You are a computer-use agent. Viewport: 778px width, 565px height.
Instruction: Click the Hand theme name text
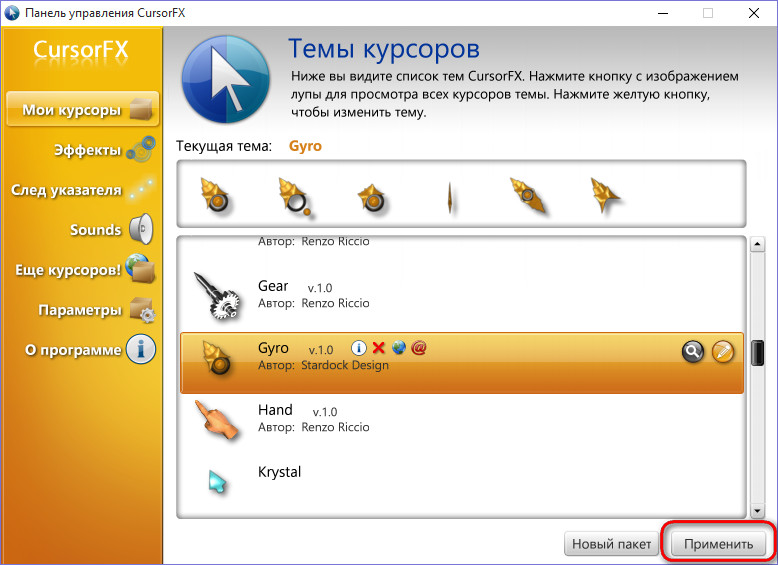[275, 410]
